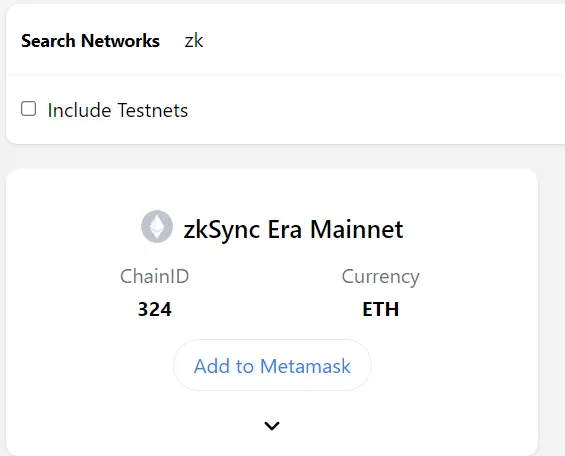The height and width of the screenshot is (456, 565).
Task: Click the word Mainnet in card title
Action: (357, 229)
